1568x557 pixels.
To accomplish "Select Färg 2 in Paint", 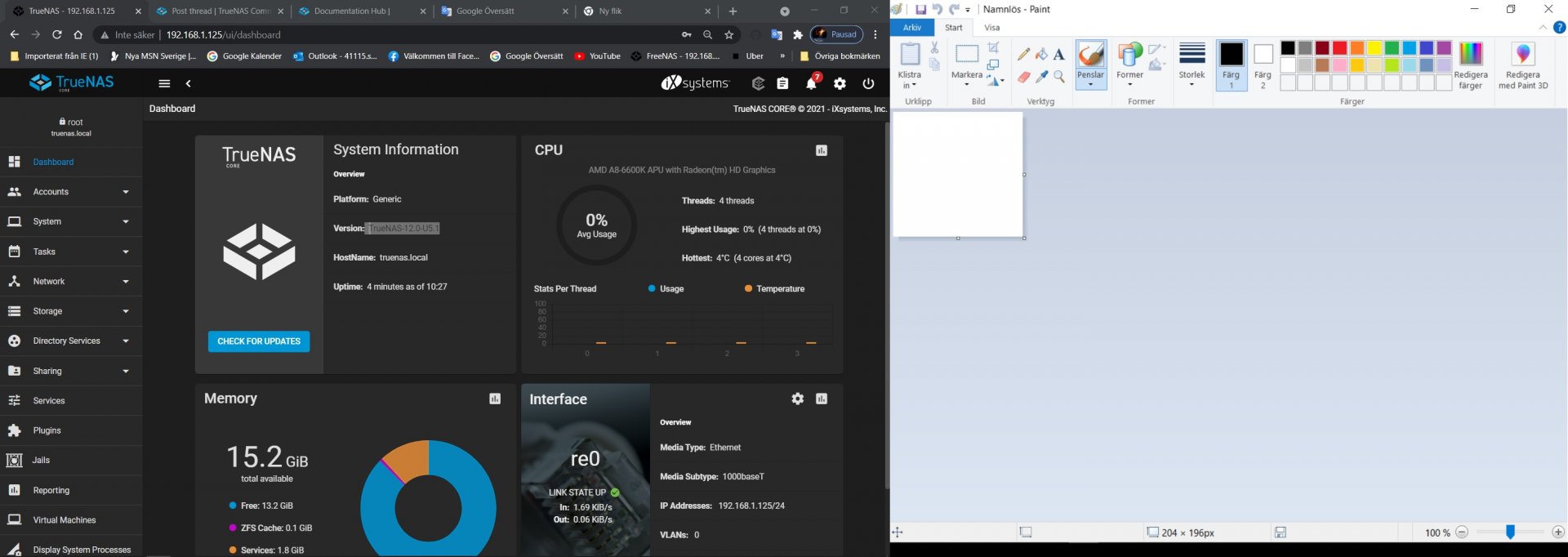I will (x=1263, y=65).
